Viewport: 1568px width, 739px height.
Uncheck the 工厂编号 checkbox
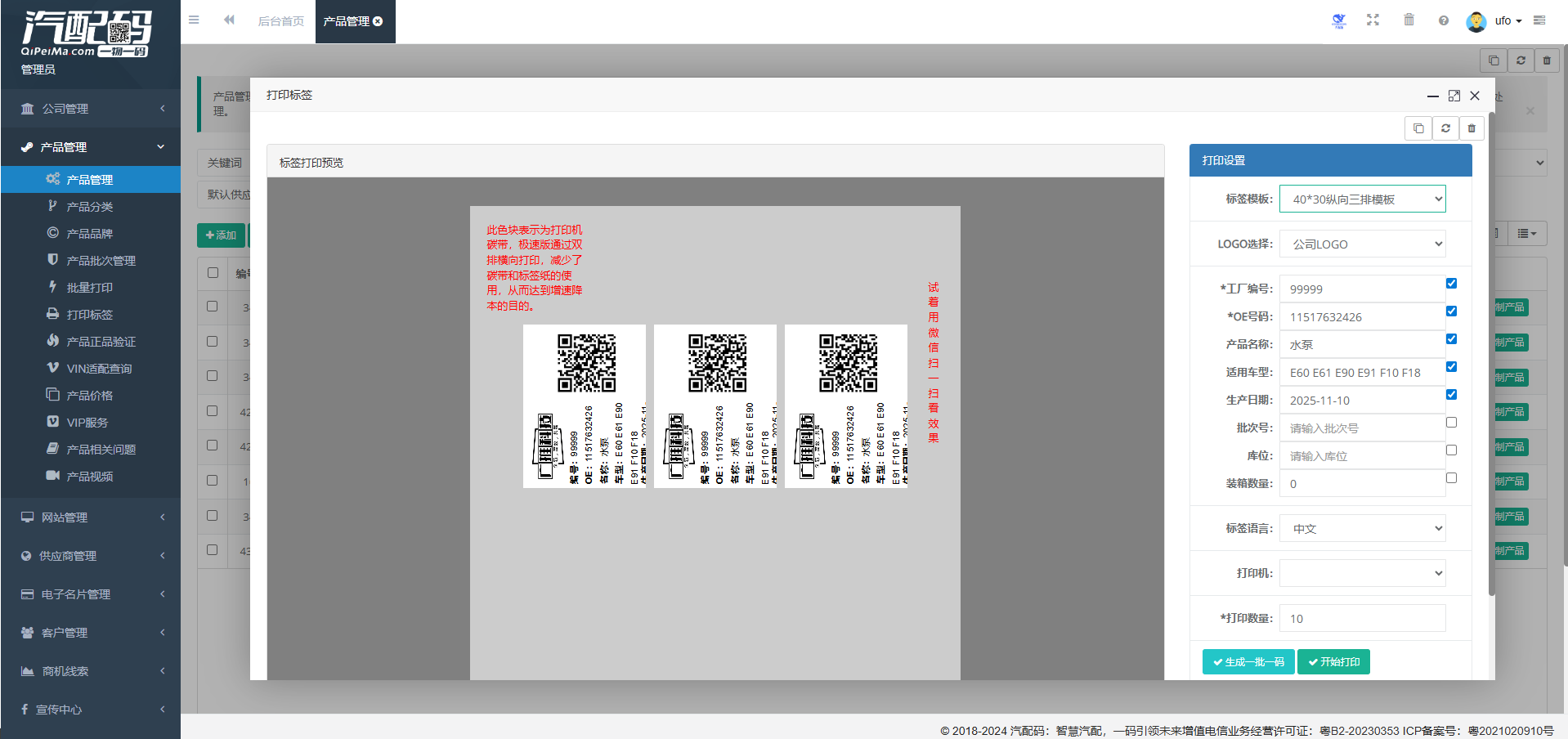tap(1451, 284)
